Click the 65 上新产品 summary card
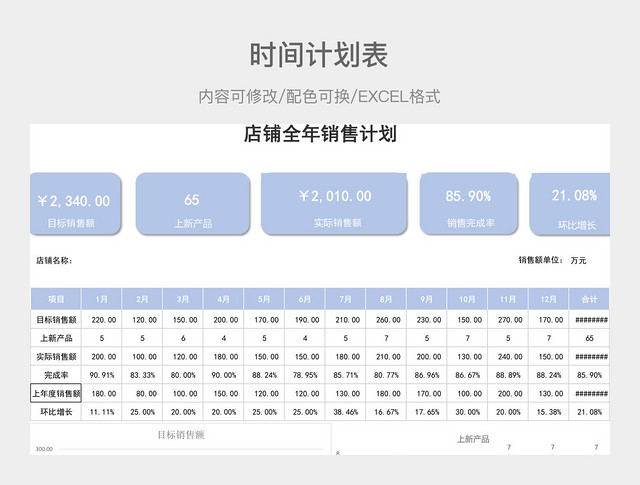Viewport: 640px width, 485px height. pos(193,204)
